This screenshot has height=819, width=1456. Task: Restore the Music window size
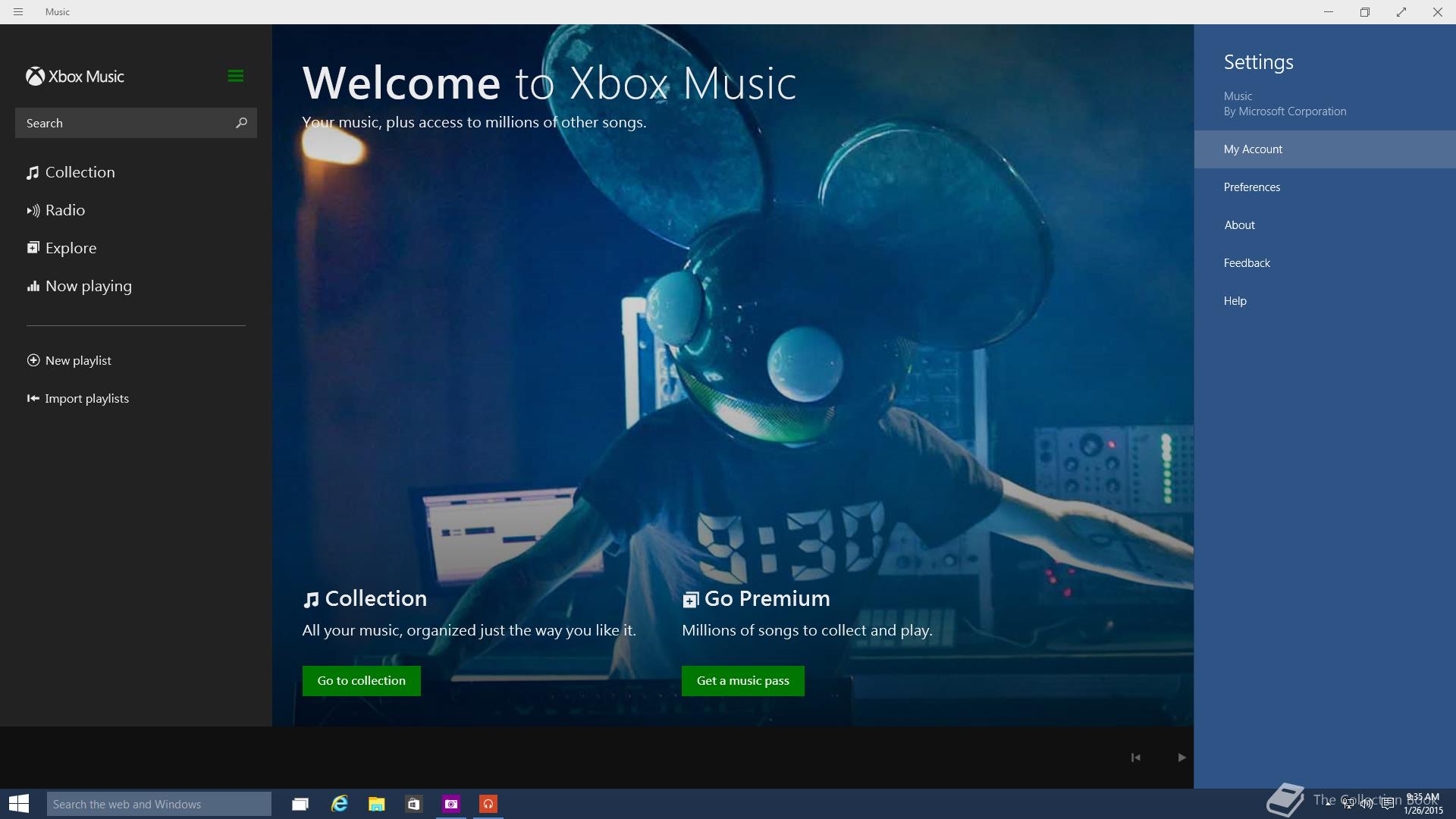click(x=1365, y=12)
